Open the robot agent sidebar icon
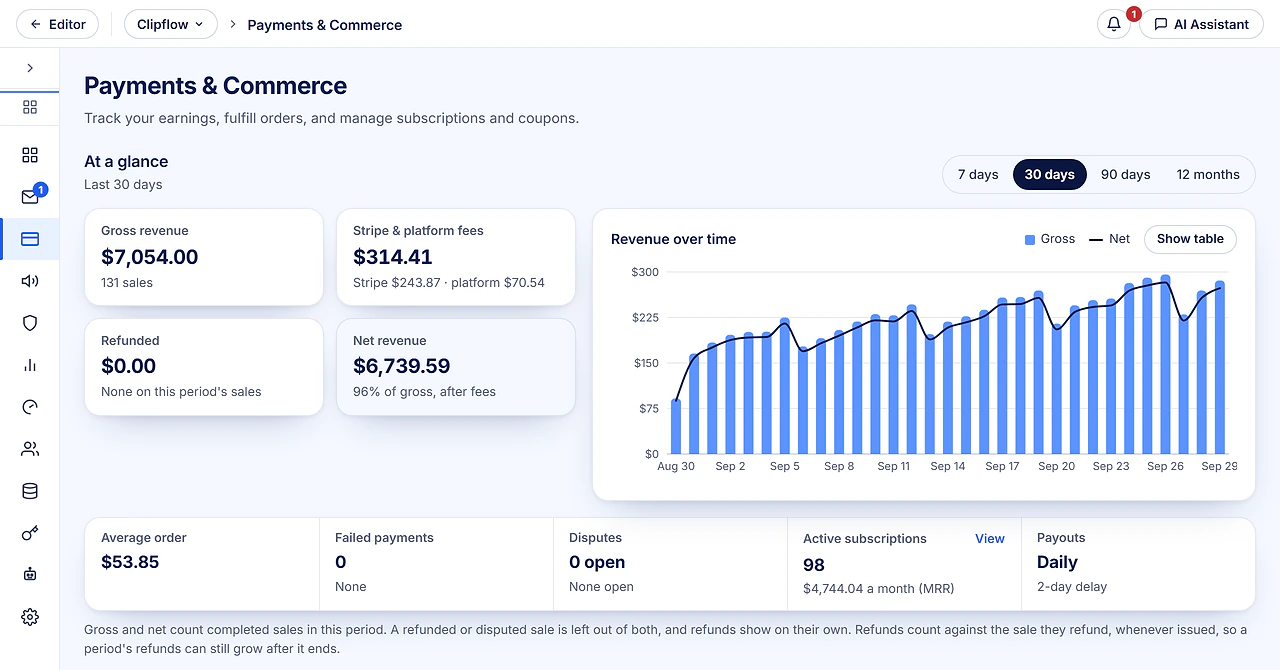Screen dimensions: 1280x670 click(30, 575)
